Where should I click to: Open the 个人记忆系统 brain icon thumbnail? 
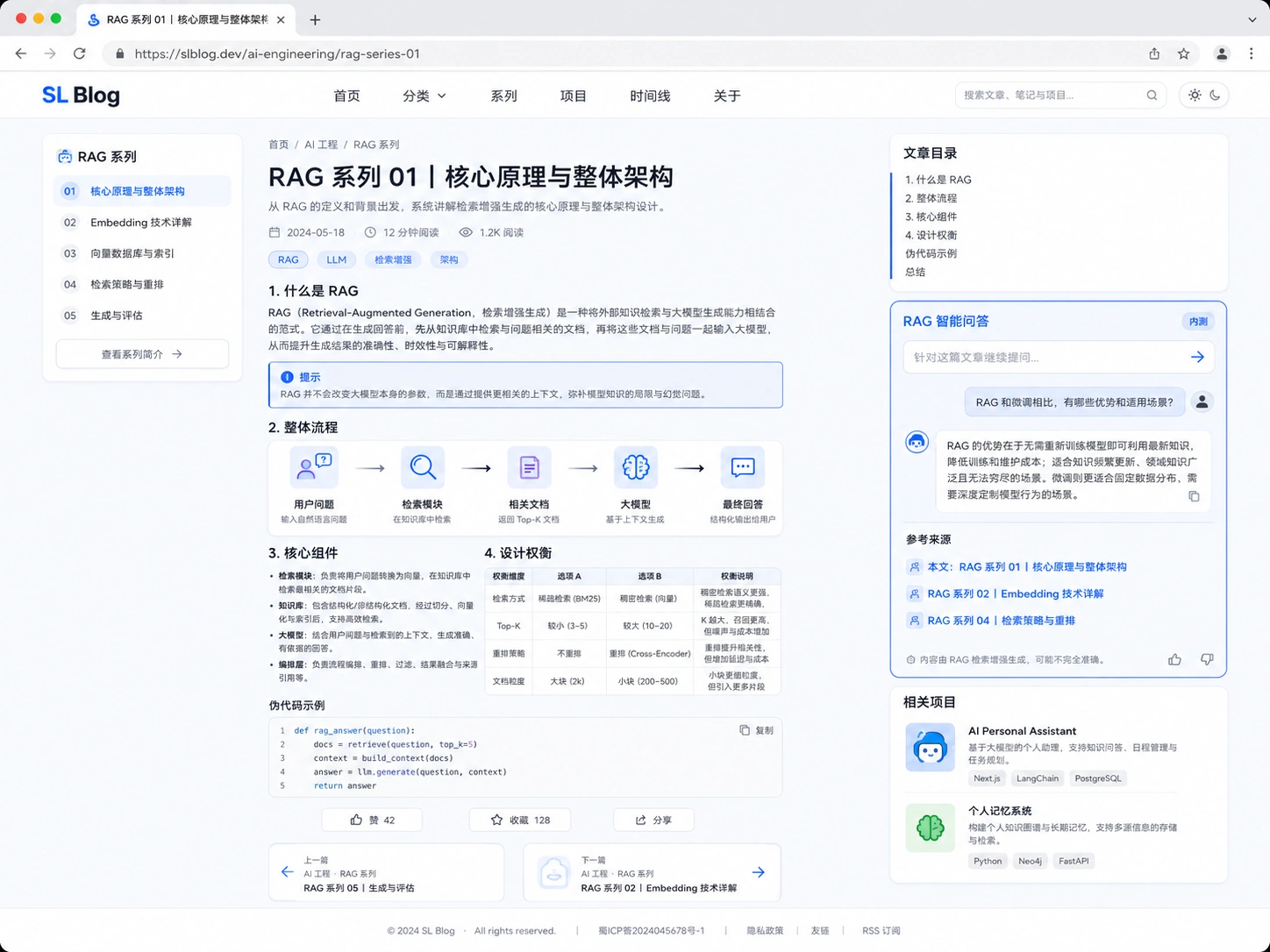(930, 828)
